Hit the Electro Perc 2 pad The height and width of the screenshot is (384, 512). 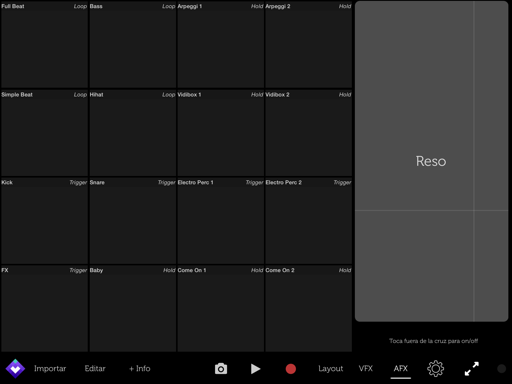(309, 221)
